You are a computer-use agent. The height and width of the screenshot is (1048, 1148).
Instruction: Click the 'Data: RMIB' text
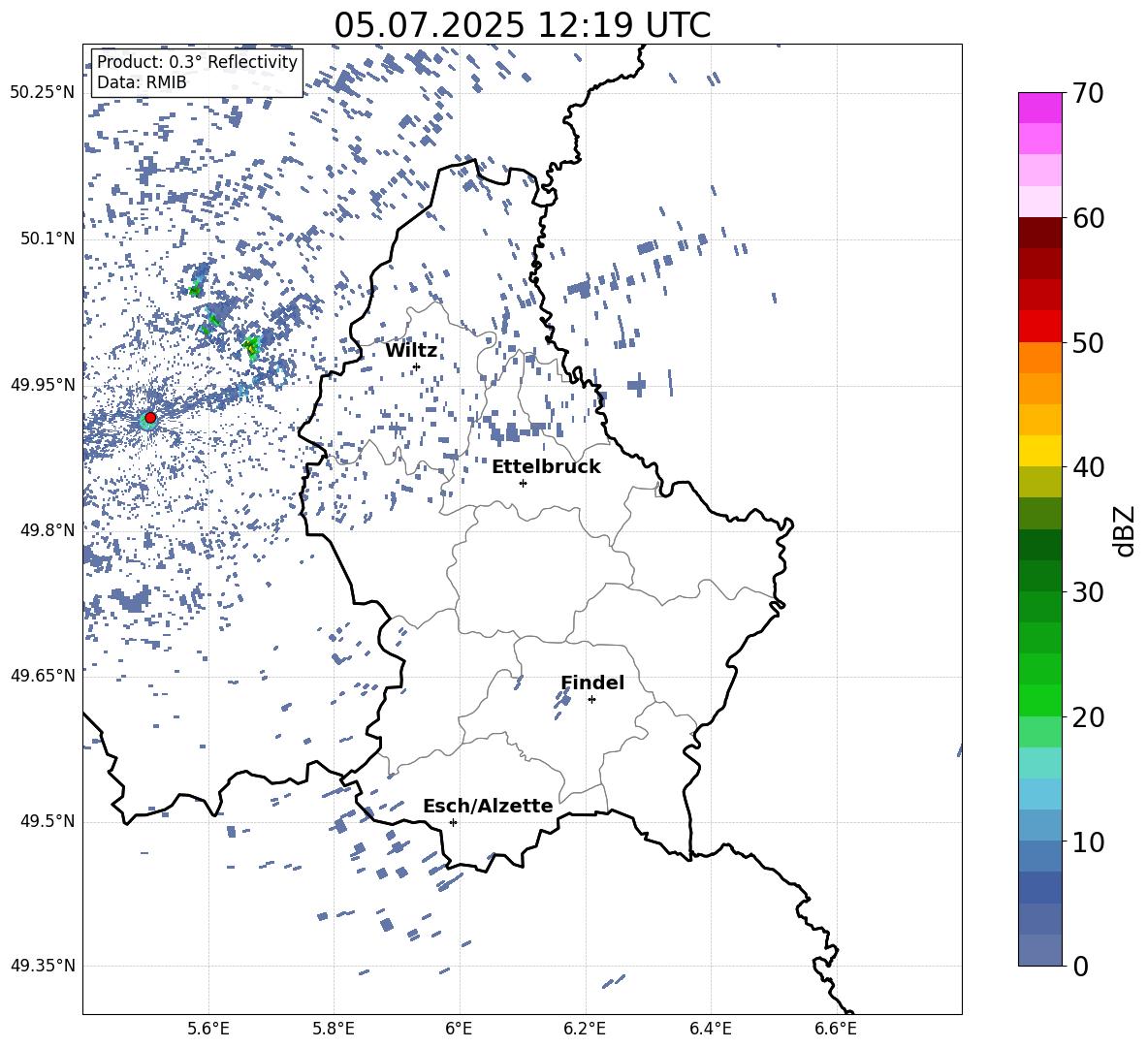pyautogui.click(x=142, y=82)
